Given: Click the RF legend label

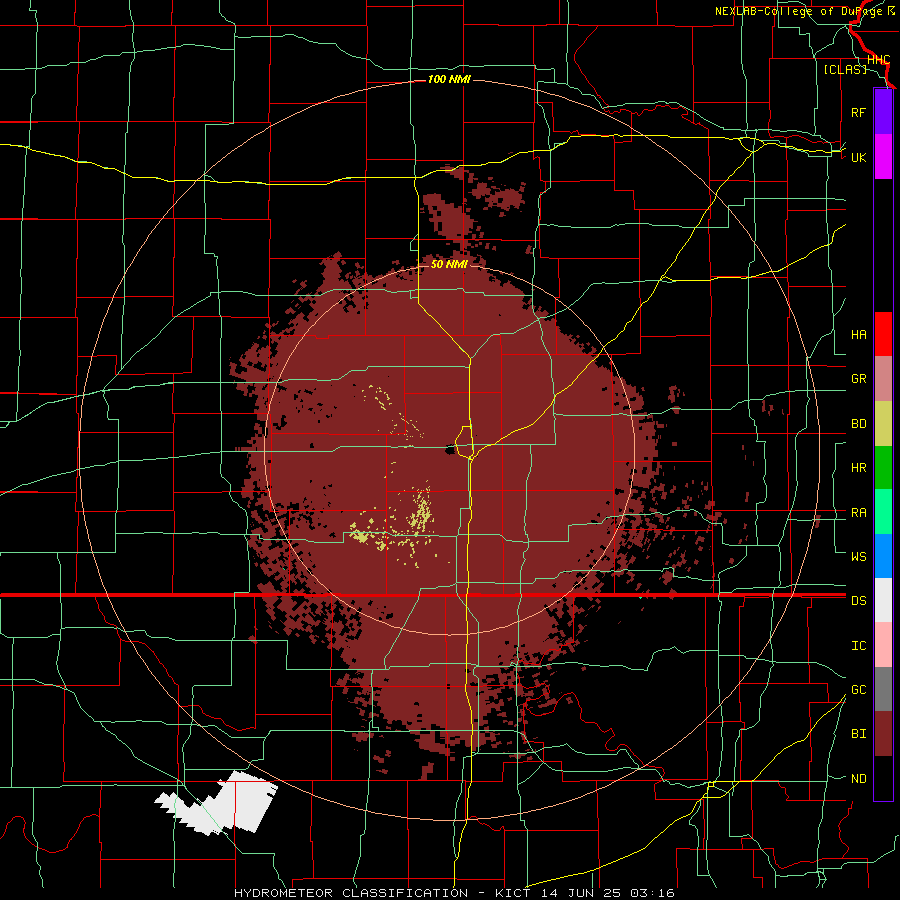Looking at the screenshot, I should click(858, 112).
